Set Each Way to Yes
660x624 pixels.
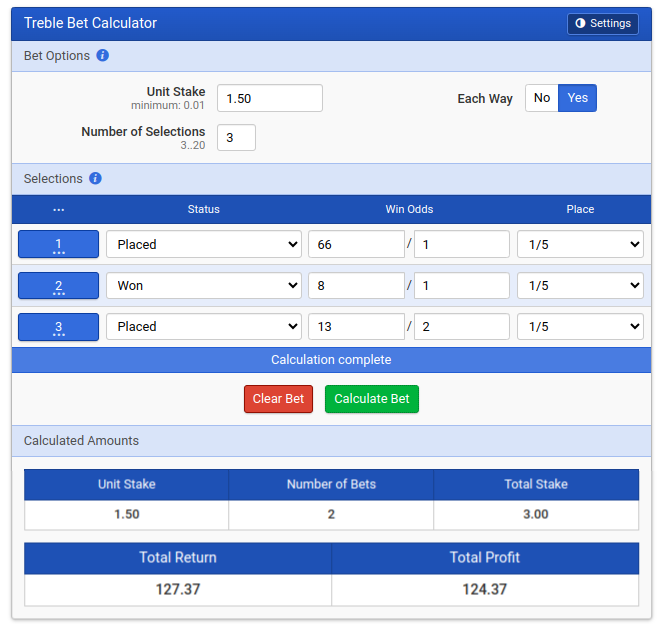click(577, 98)
